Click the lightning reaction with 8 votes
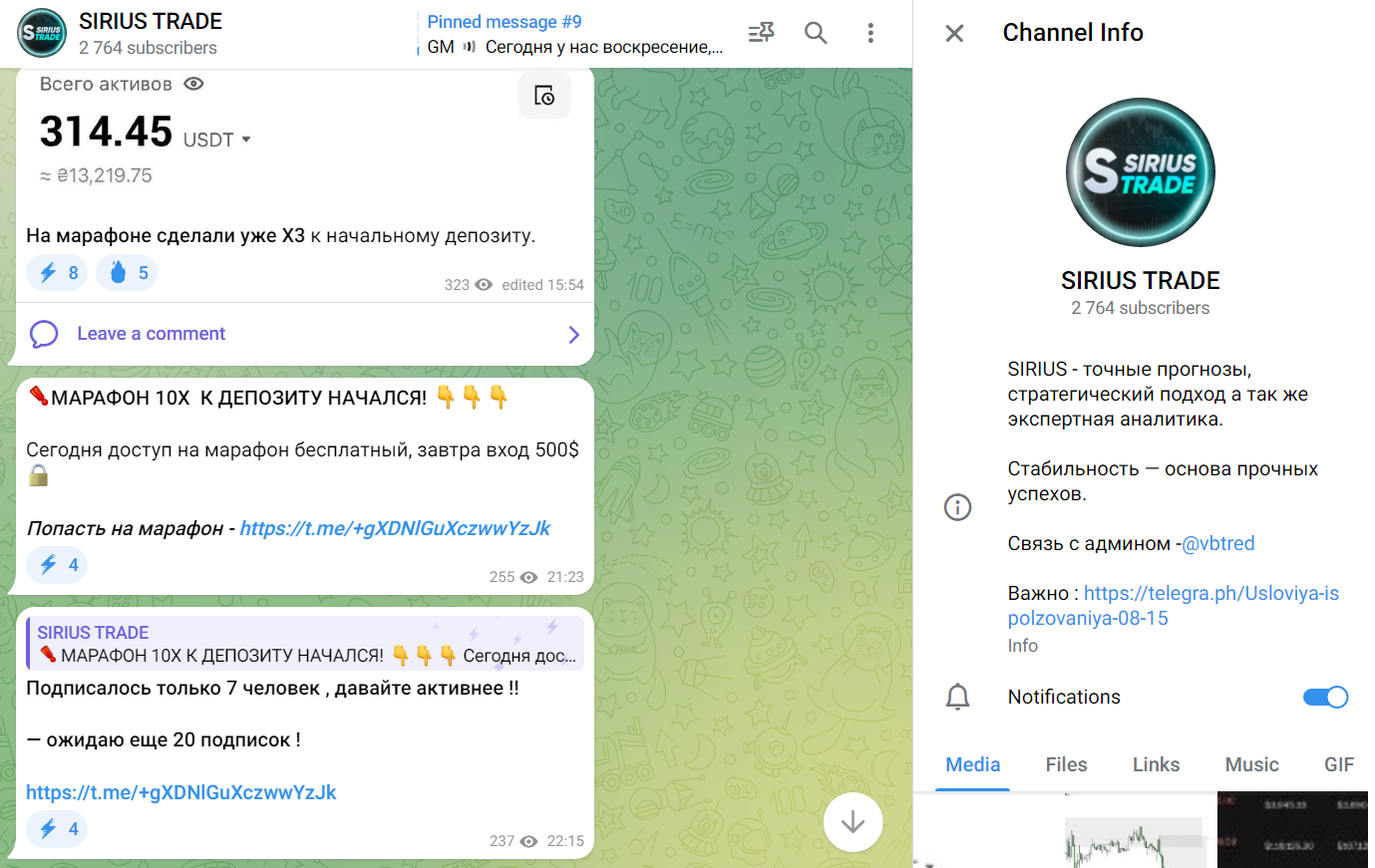Viewport: 1375px width, 868px height. 57,273
